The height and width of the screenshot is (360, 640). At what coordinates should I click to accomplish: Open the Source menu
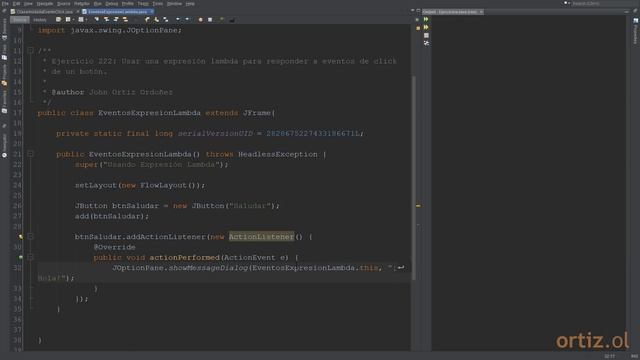pos(63,4)
